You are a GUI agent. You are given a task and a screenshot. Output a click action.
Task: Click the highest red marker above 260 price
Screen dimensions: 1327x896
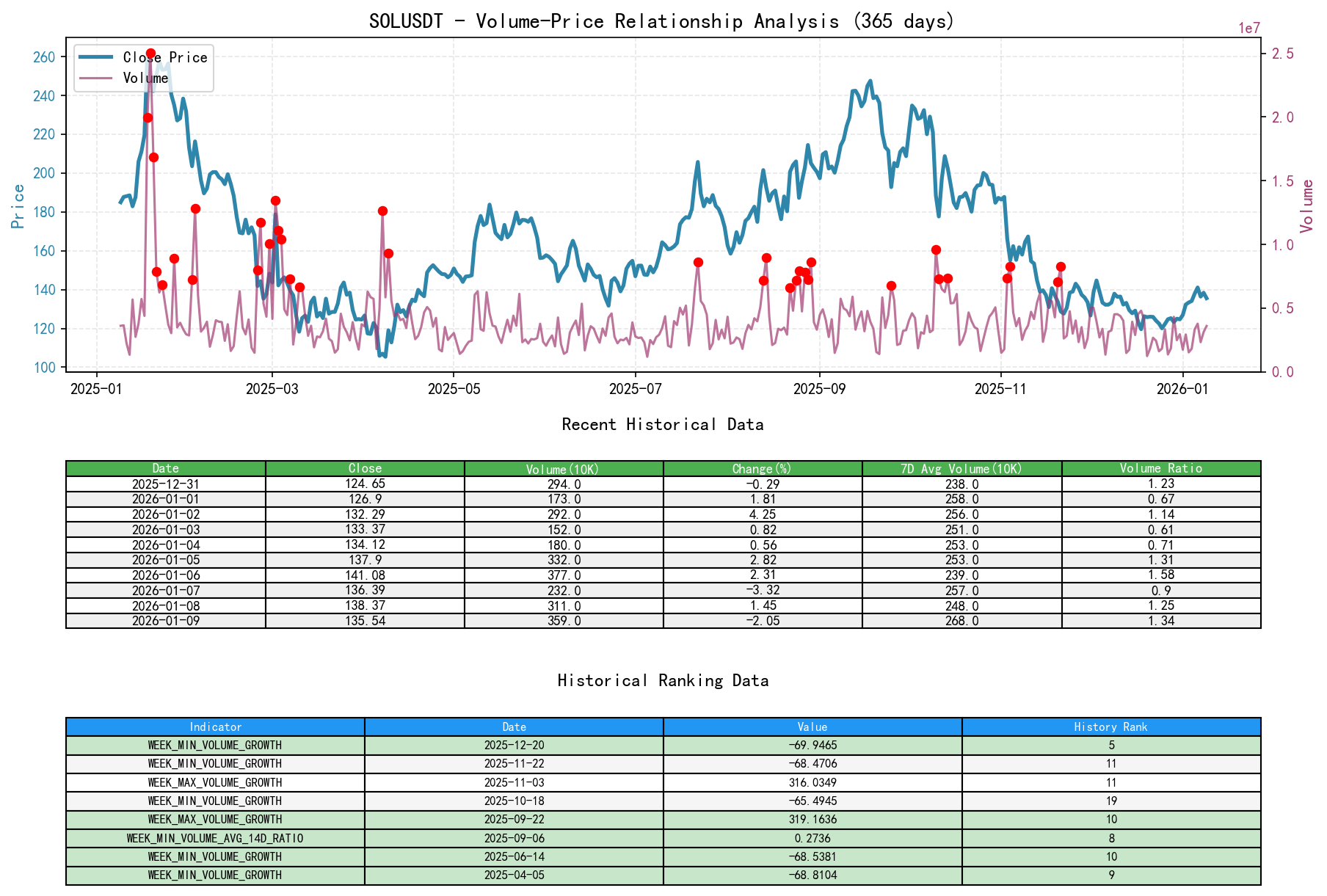(x=150, y=52)
